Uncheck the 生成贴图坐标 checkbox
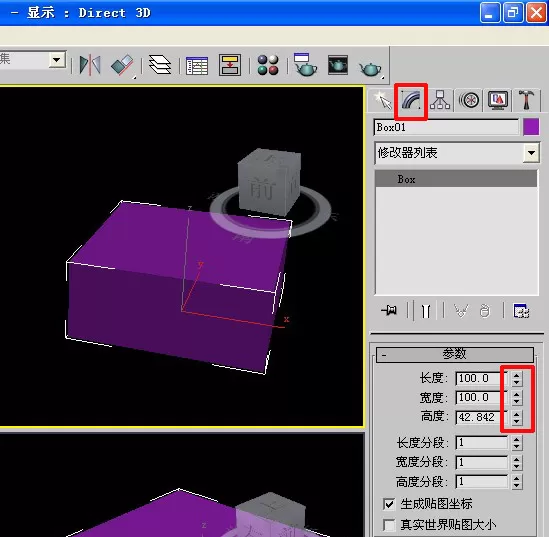Viewport: 549px width, 537px height. (x=389, y=504)
